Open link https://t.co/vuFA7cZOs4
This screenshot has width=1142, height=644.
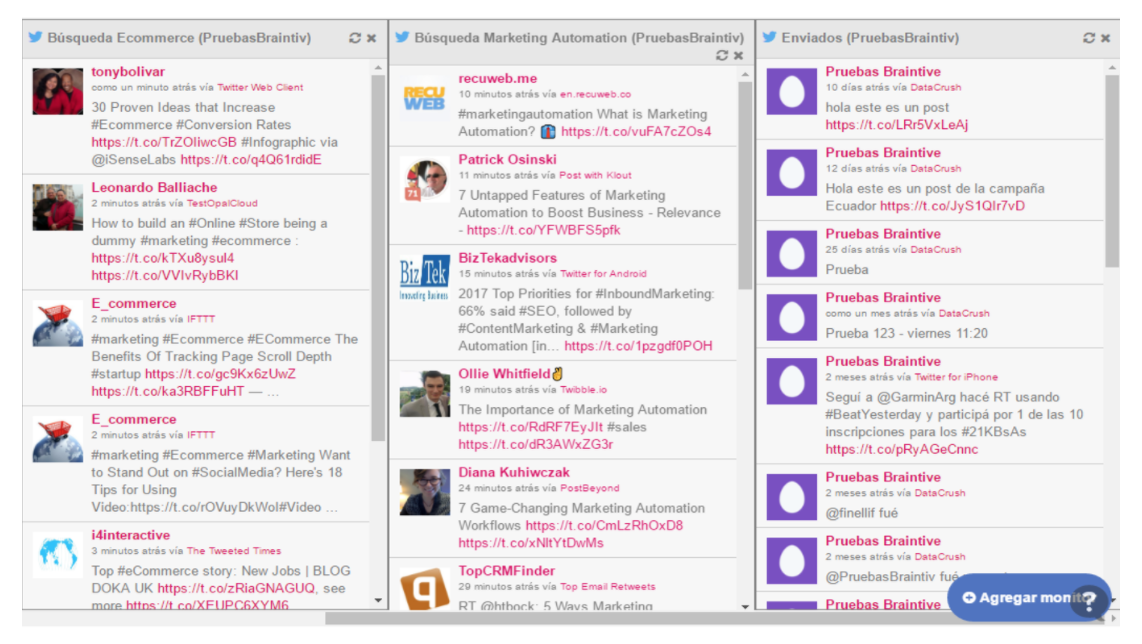click(x=637, y=132)
